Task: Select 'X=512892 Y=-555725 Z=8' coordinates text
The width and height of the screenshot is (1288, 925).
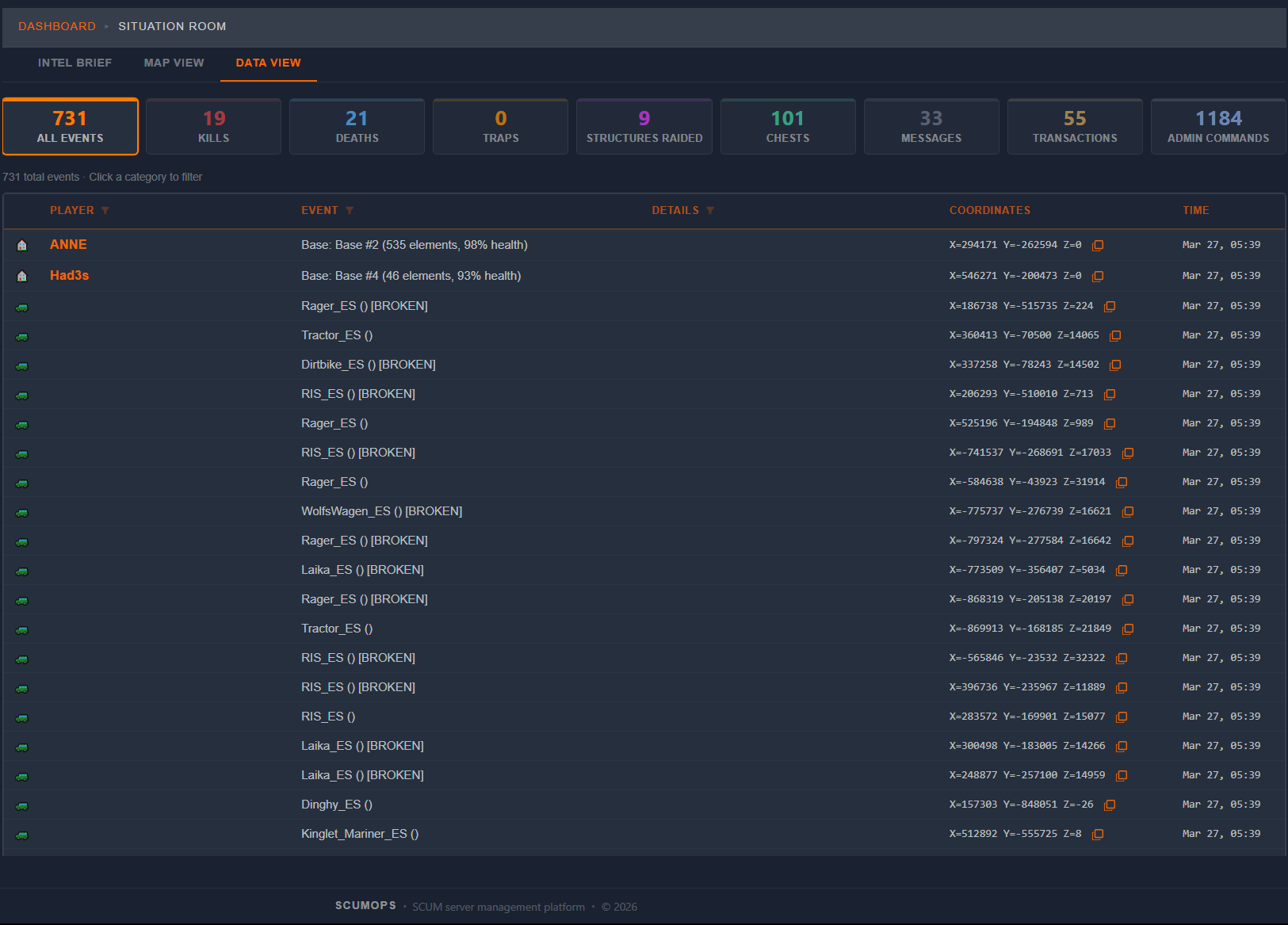Action: [1015, 834]
